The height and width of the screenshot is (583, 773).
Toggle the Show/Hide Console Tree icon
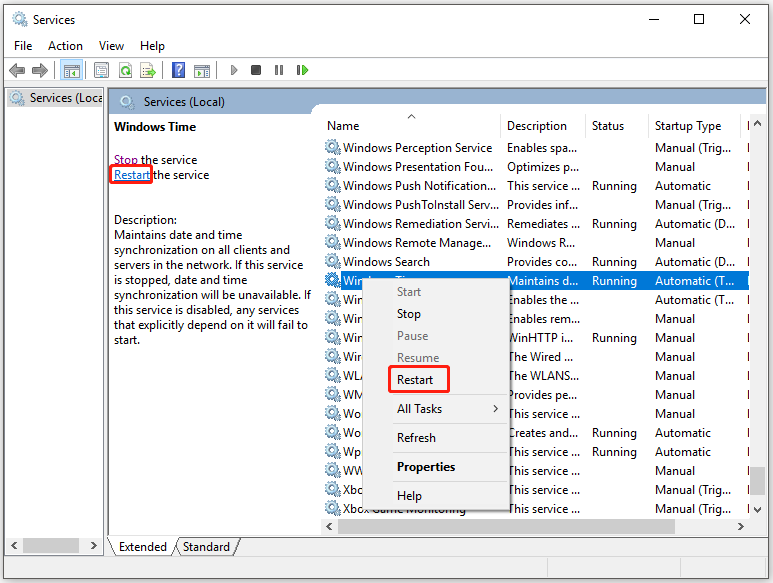pyautogui.click(x=71, y=70)
